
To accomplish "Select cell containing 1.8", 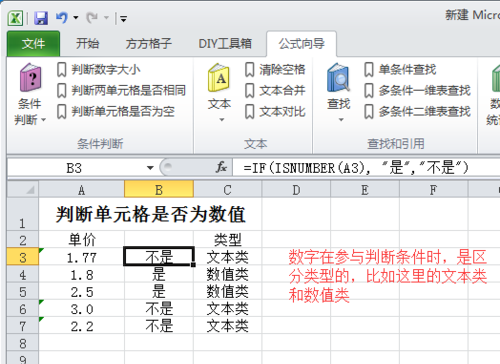I will [82, 274].
